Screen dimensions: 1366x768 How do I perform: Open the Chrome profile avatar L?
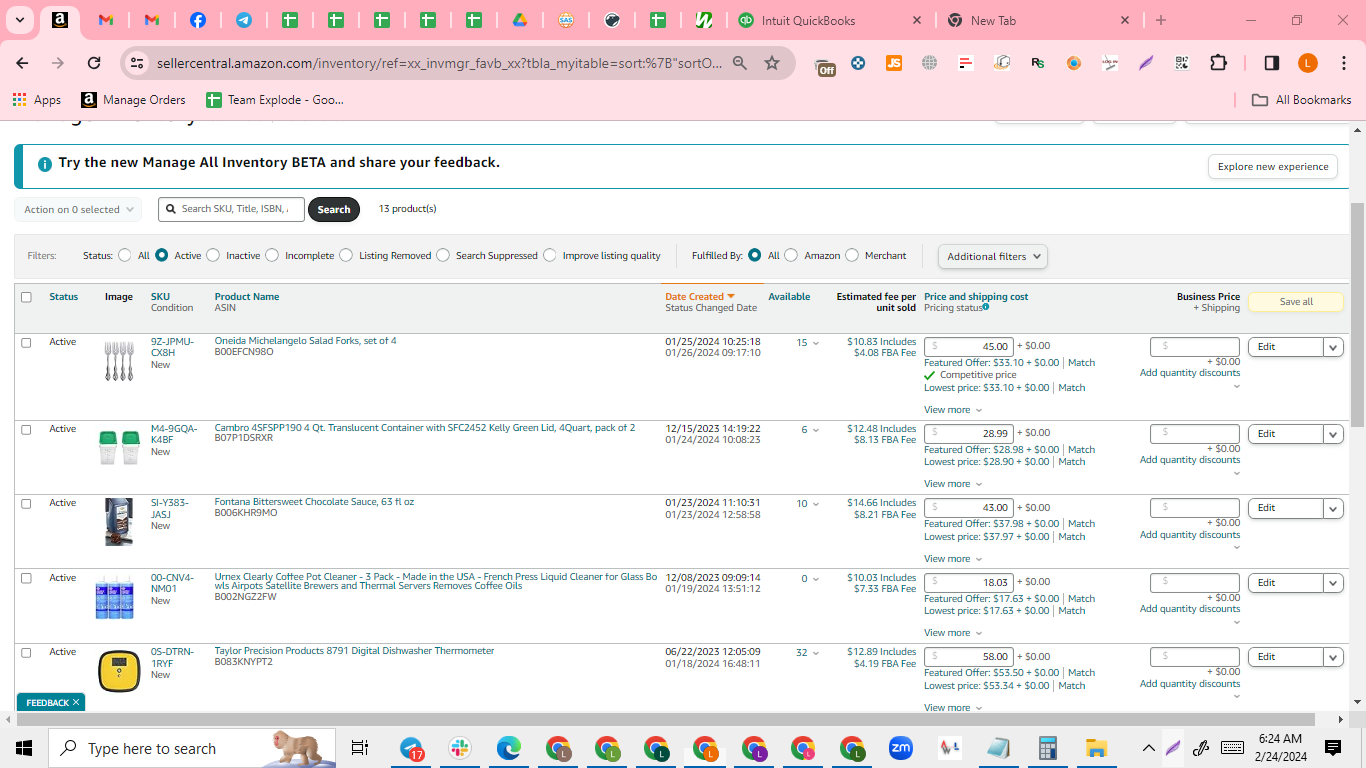pyautogui.click(x=1307, y=63)
